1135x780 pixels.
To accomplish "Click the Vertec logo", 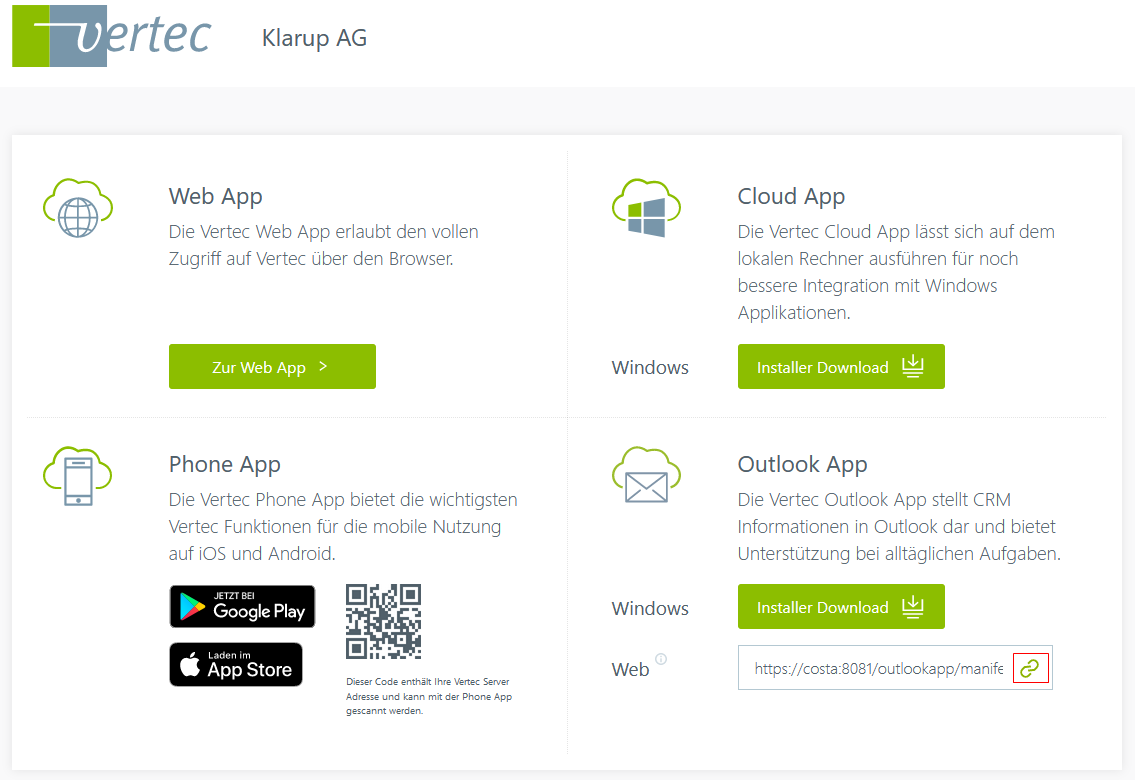I will click(x=112, y=36).
